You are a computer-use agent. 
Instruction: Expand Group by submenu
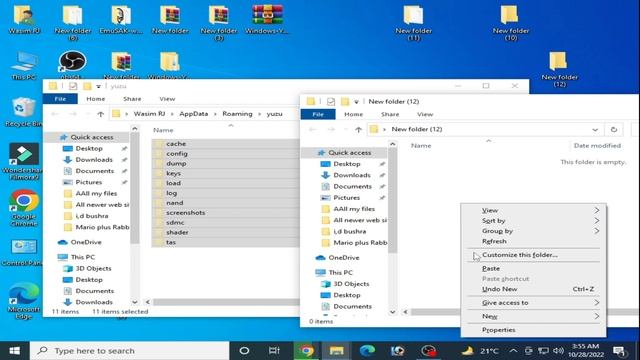pyautogui.click(x=533, y=231)
